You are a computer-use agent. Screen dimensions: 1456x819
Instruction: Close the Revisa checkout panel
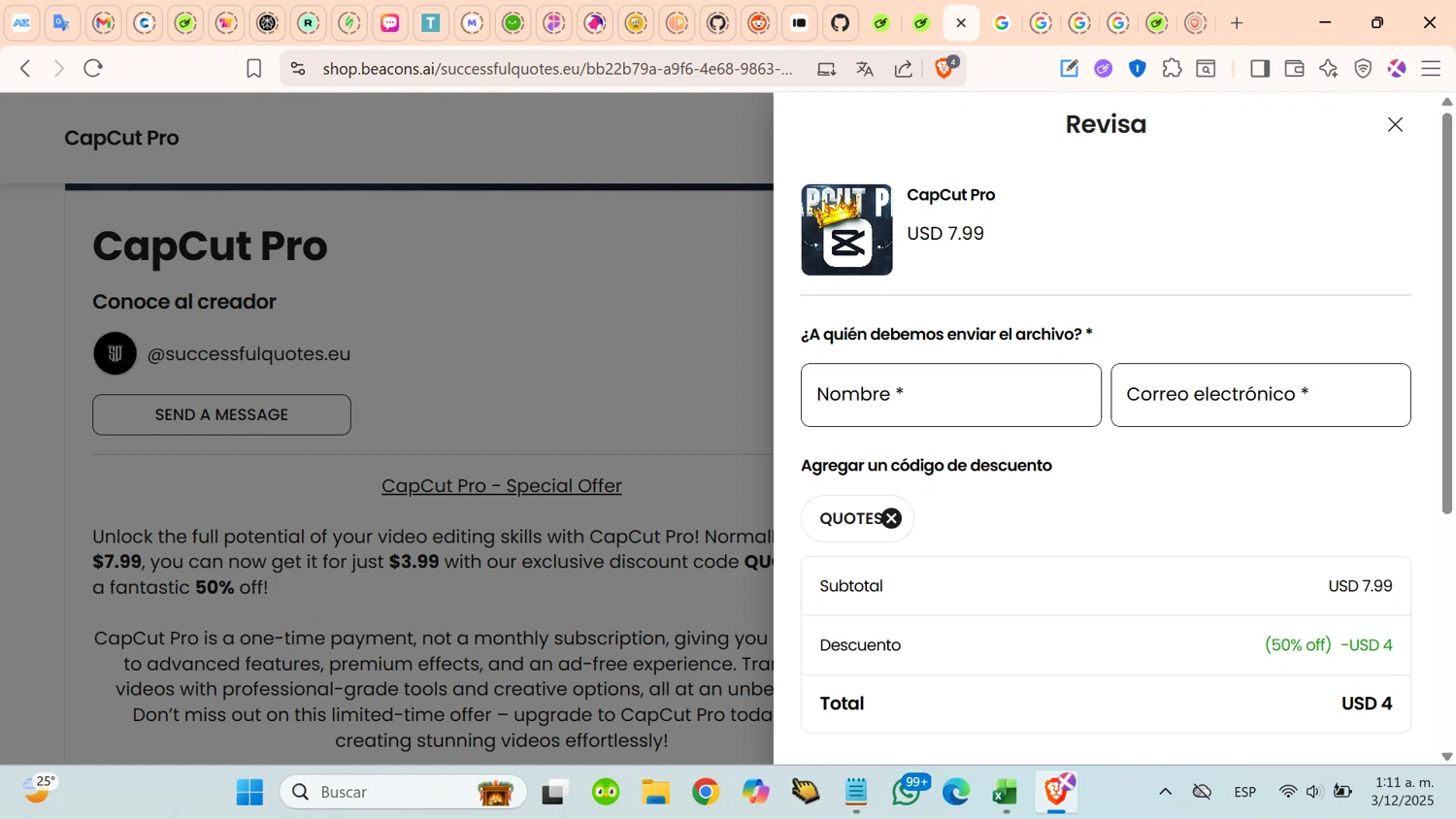[x=1395, y=124]
